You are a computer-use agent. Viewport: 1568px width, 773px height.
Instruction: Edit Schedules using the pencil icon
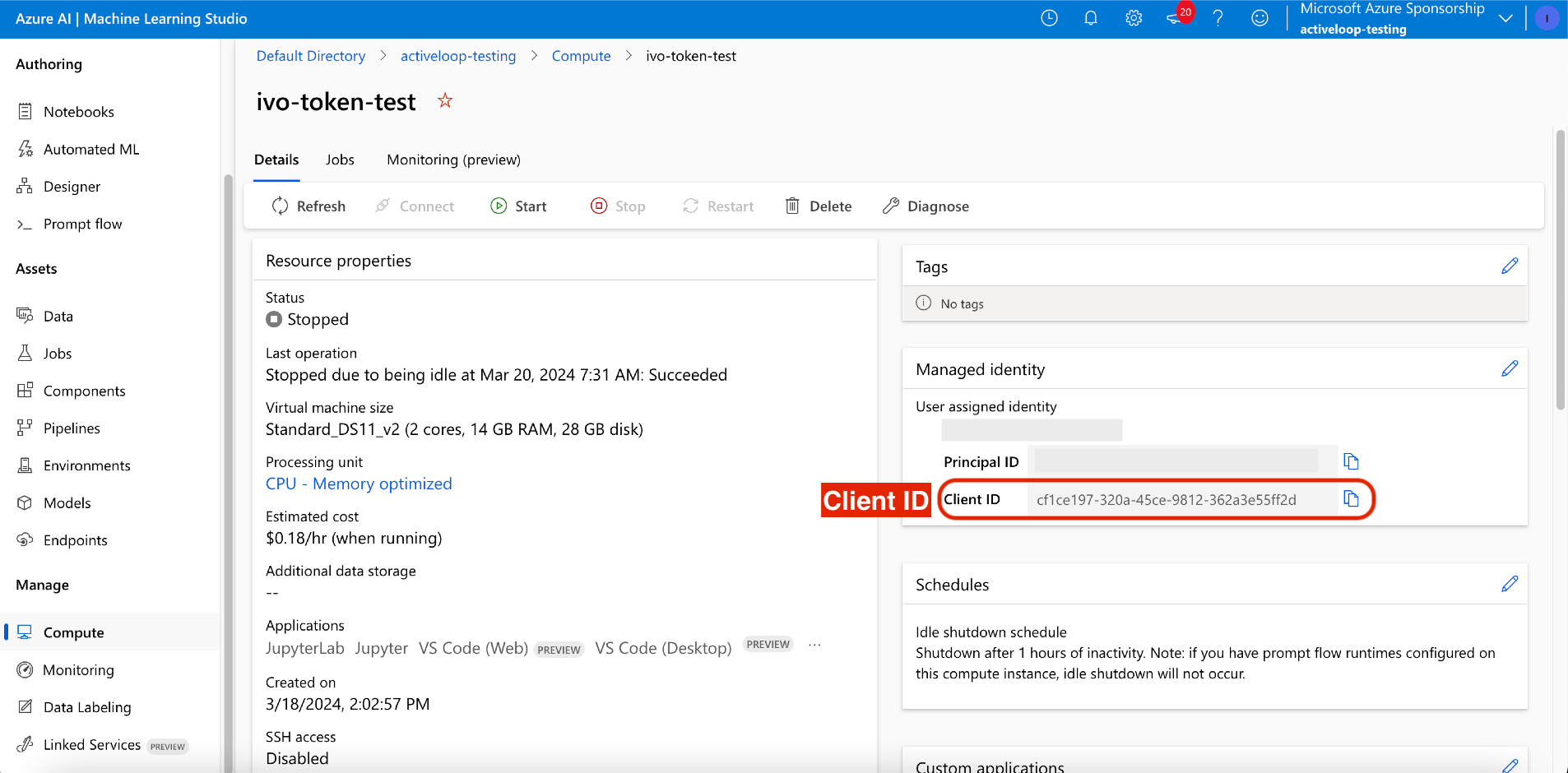(x=1509, y=585)
